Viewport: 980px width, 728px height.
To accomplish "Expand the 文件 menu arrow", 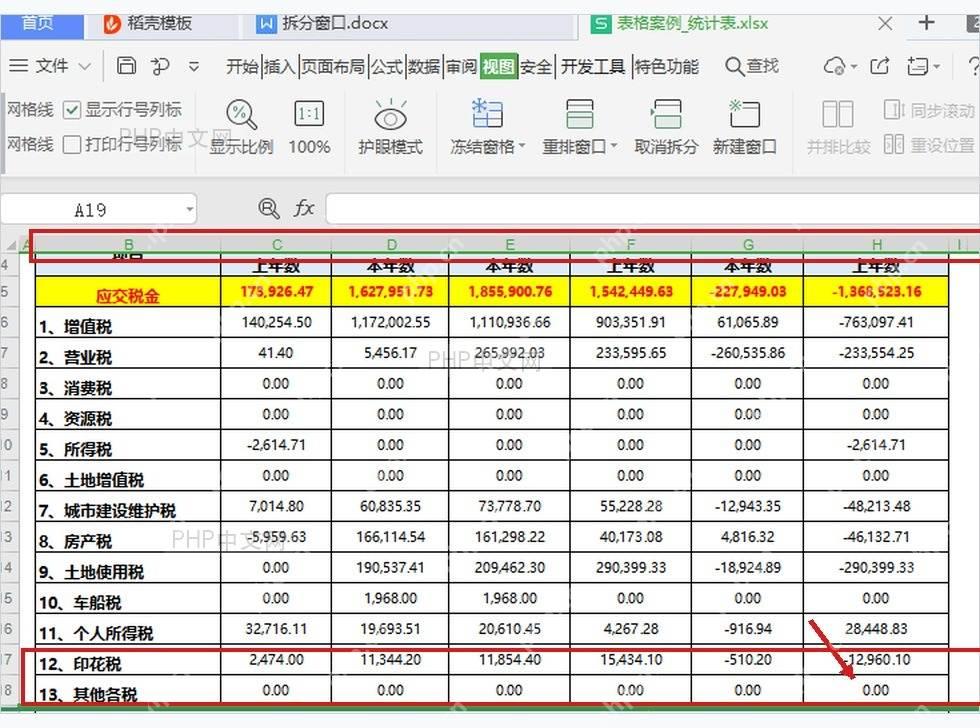I will pos(85,66).
